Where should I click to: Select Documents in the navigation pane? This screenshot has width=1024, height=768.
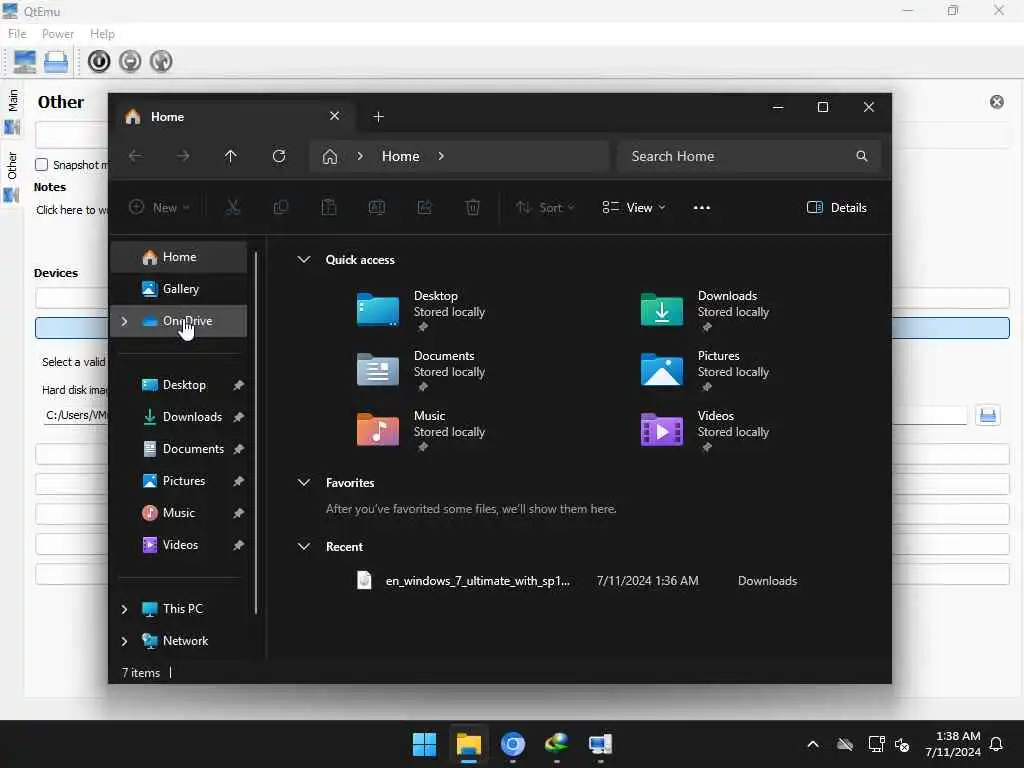pyautogui.click(x=179, y=449)
